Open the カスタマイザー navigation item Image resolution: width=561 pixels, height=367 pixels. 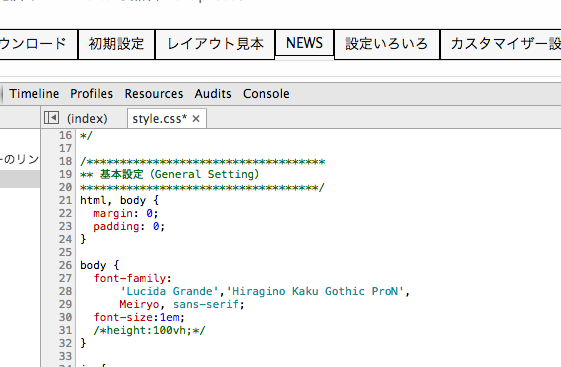coord(501,44)
